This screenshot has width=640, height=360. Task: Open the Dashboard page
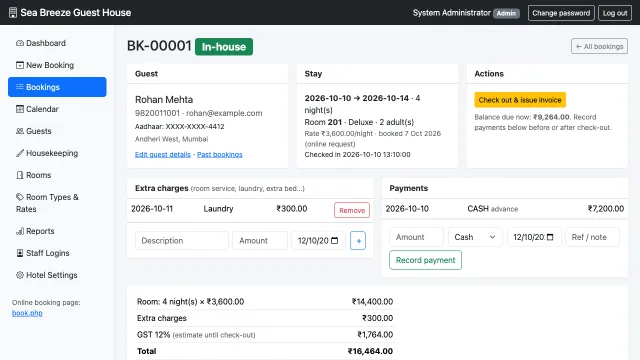(57, 43)
